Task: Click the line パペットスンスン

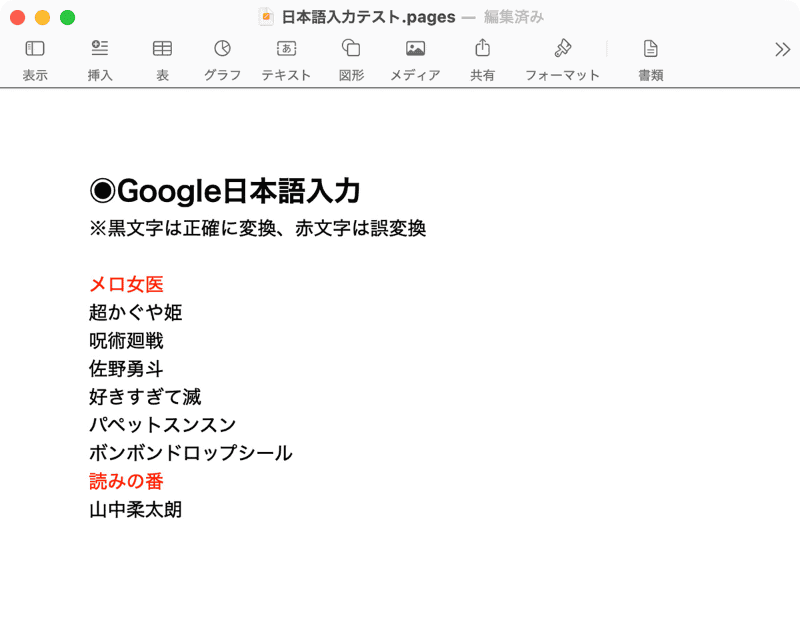Action: point(163,425)
